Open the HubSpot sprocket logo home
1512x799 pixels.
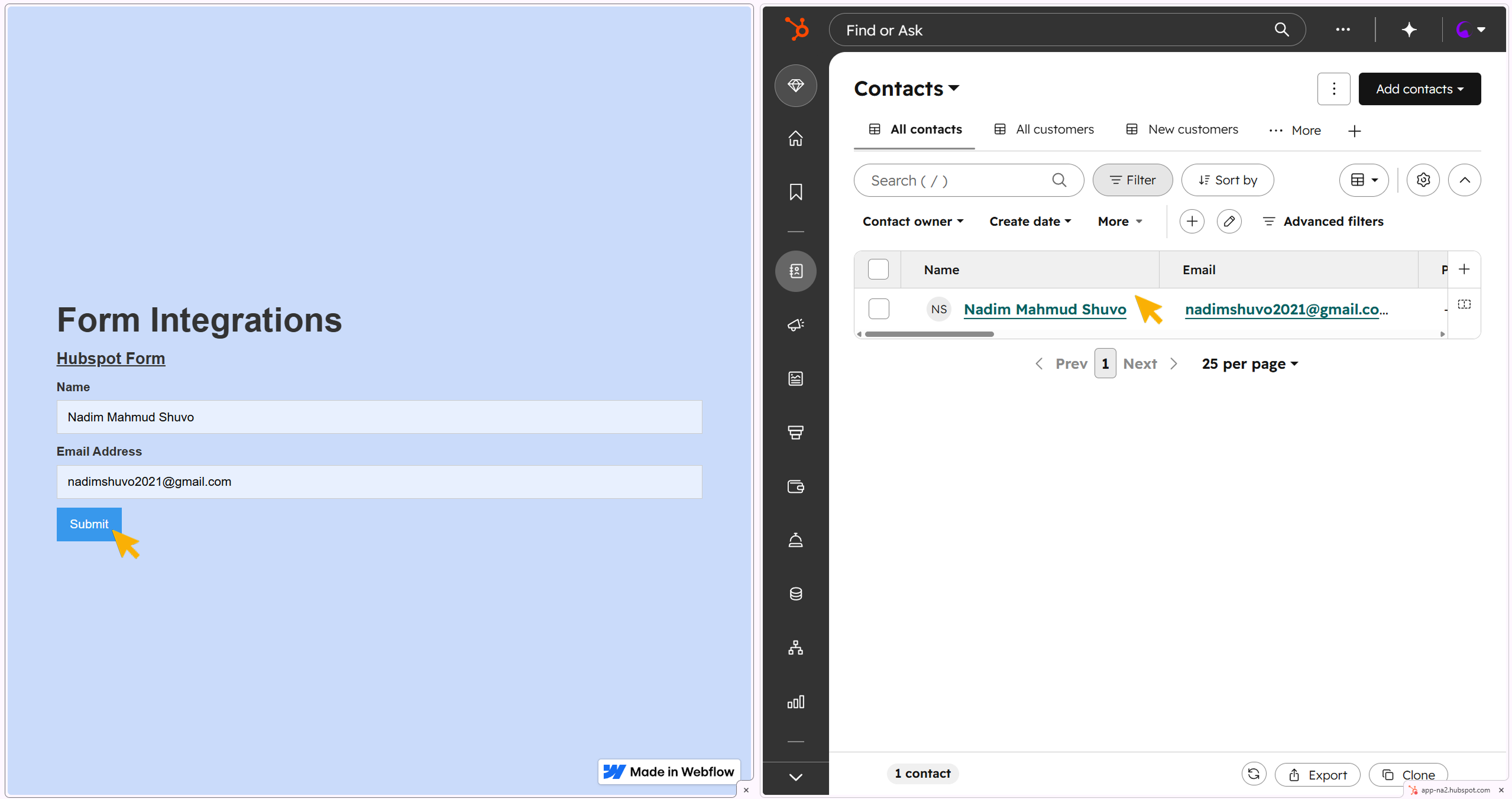coord(796,29)
